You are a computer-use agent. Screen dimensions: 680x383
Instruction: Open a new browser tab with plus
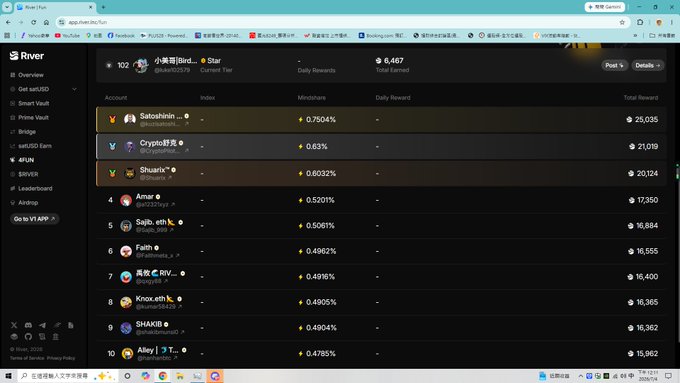pyautogui.click(x=103, y=7)
